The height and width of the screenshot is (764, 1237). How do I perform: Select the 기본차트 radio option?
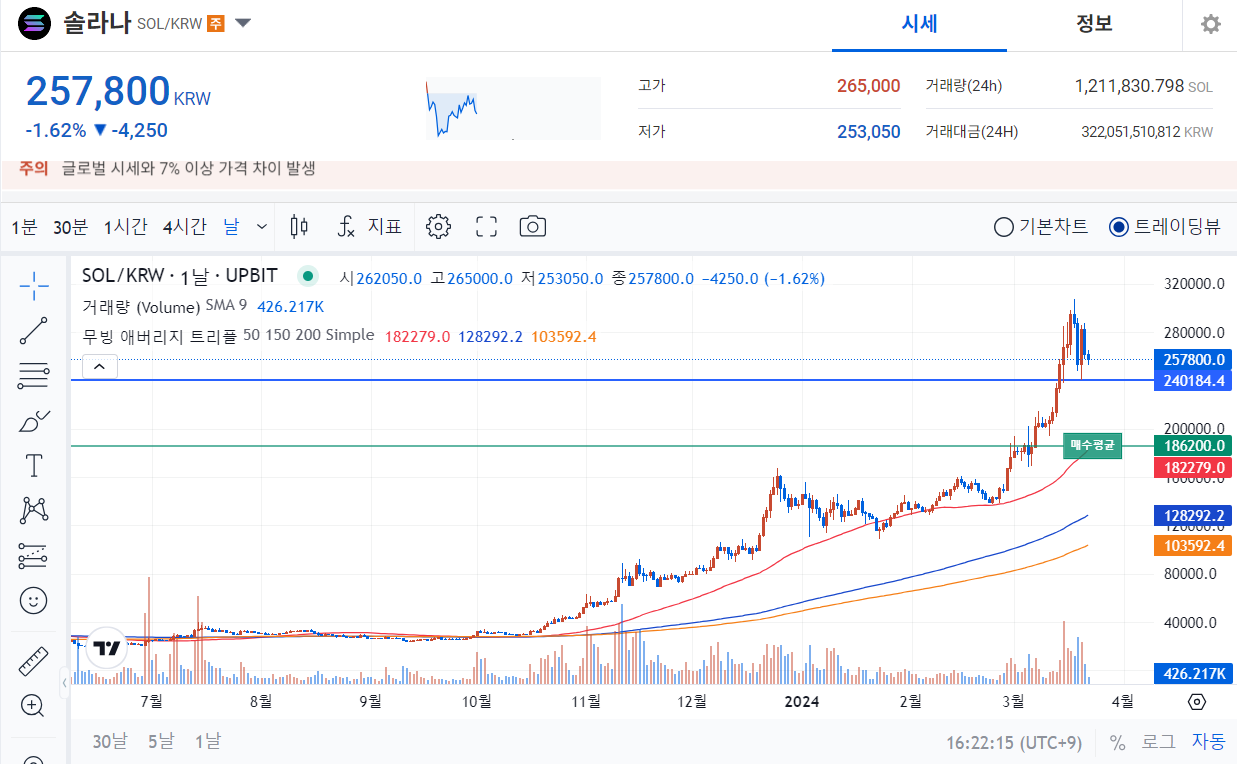tap(1041, 227)
